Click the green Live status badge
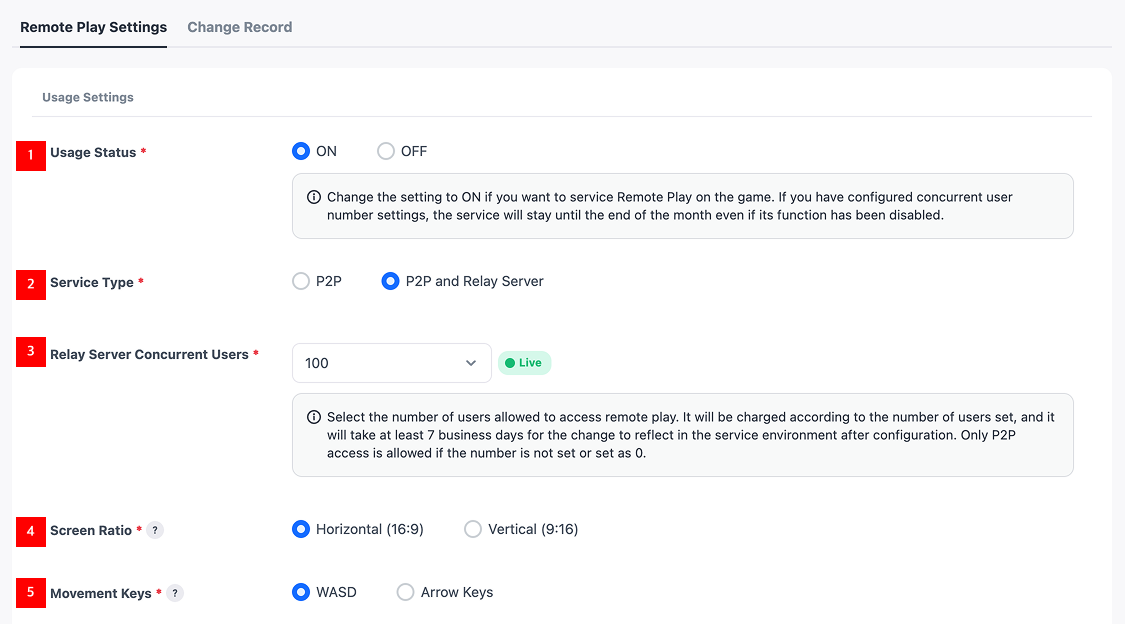Viewport: 1125px width, 624px height. [x=525, y=363]
